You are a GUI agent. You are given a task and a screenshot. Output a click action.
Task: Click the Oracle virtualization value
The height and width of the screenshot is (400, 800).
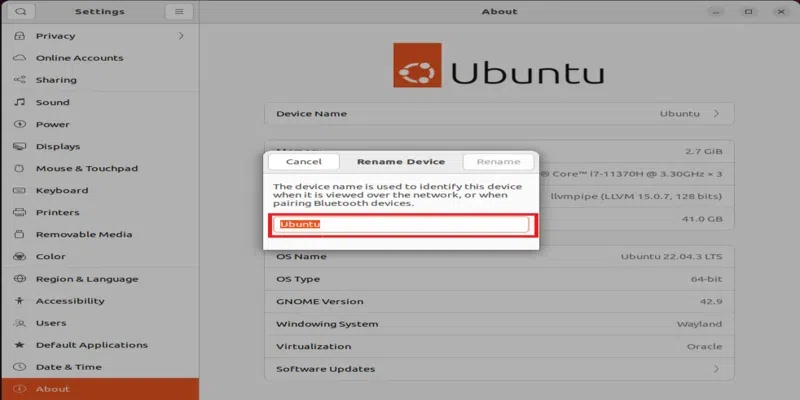pyautogui.click(x=705, y=346)
